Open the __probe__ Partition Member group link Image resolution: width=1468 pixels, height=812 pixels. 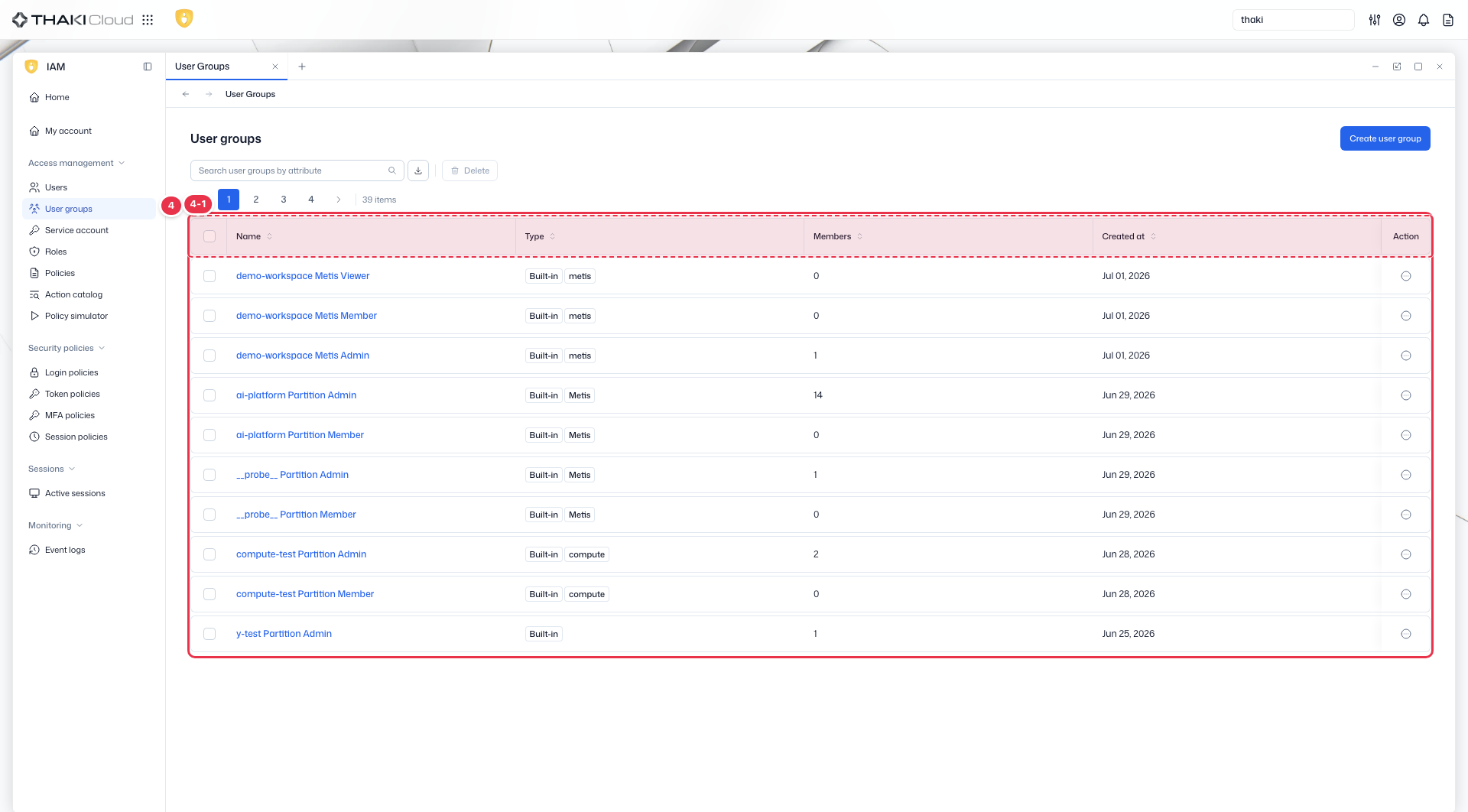click(x=296, y=515)
